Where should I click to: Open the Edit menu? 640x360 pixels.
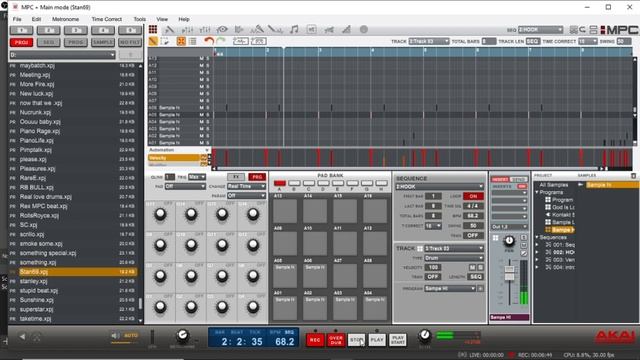pos(36,19)
